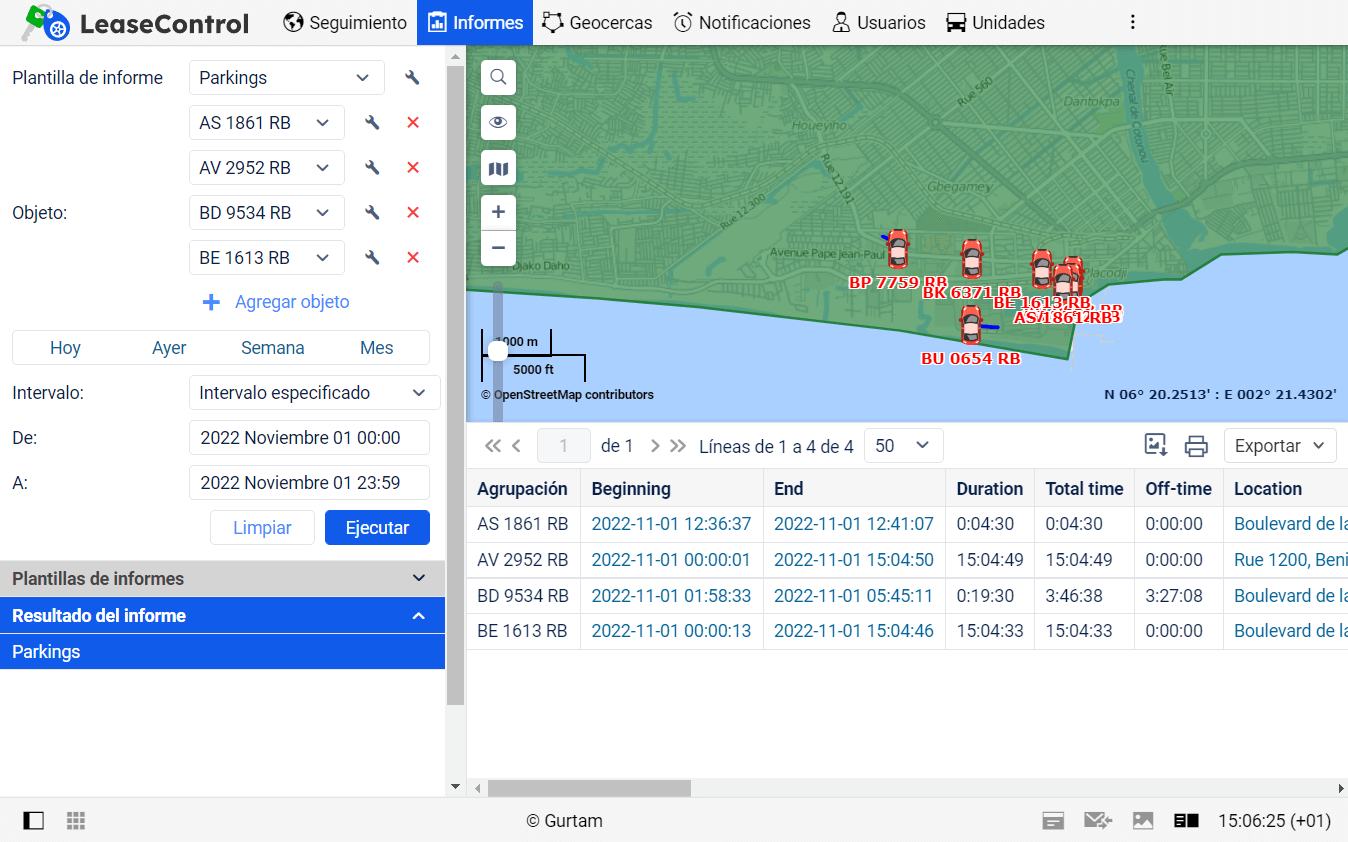Image resolution: width=1348 pixels, height=842 pixels.
Task: Go to next results page
Action: pos(655,446)
